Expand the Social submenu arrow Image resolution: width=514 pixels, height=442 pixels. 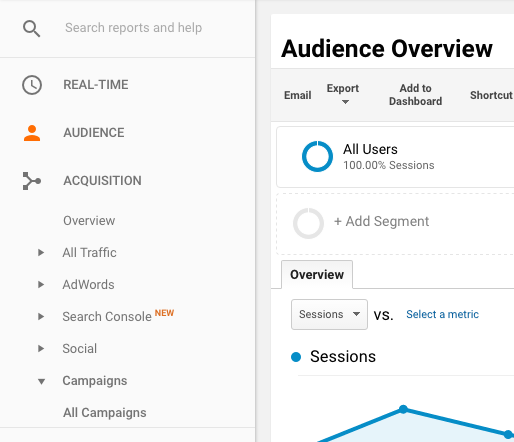(41, 349)
